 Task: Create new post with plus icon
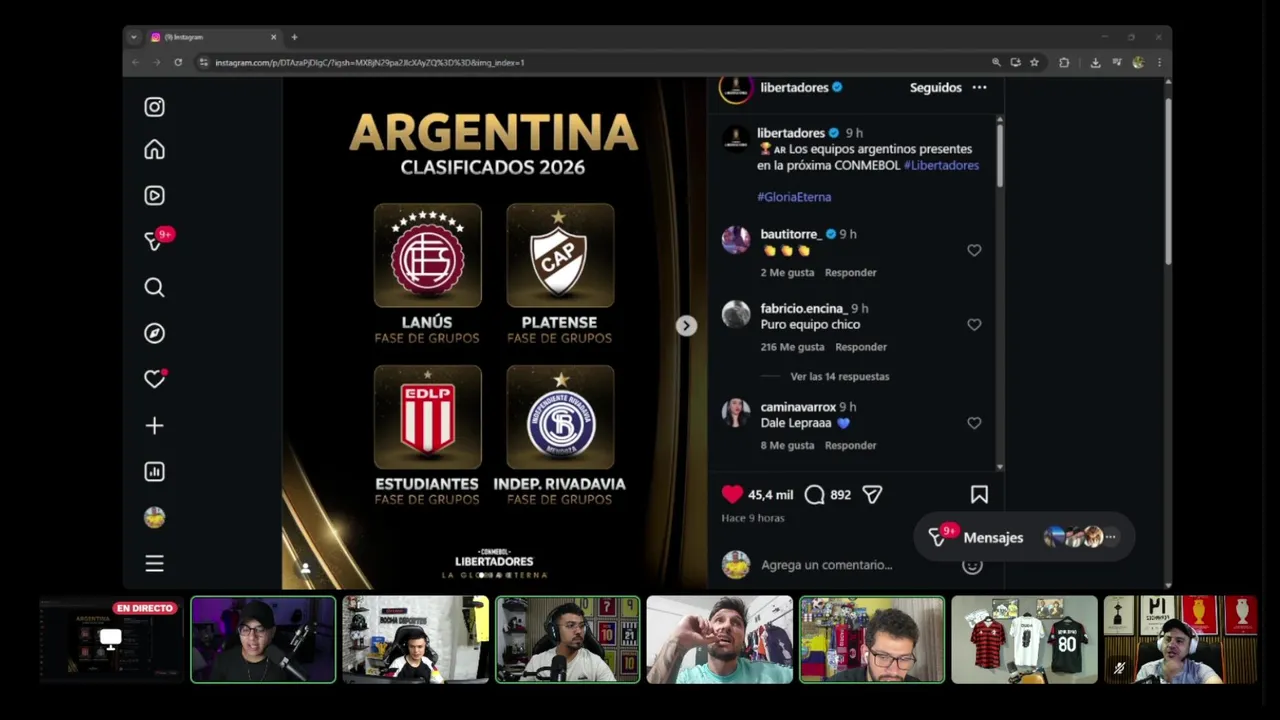[154, 426]
